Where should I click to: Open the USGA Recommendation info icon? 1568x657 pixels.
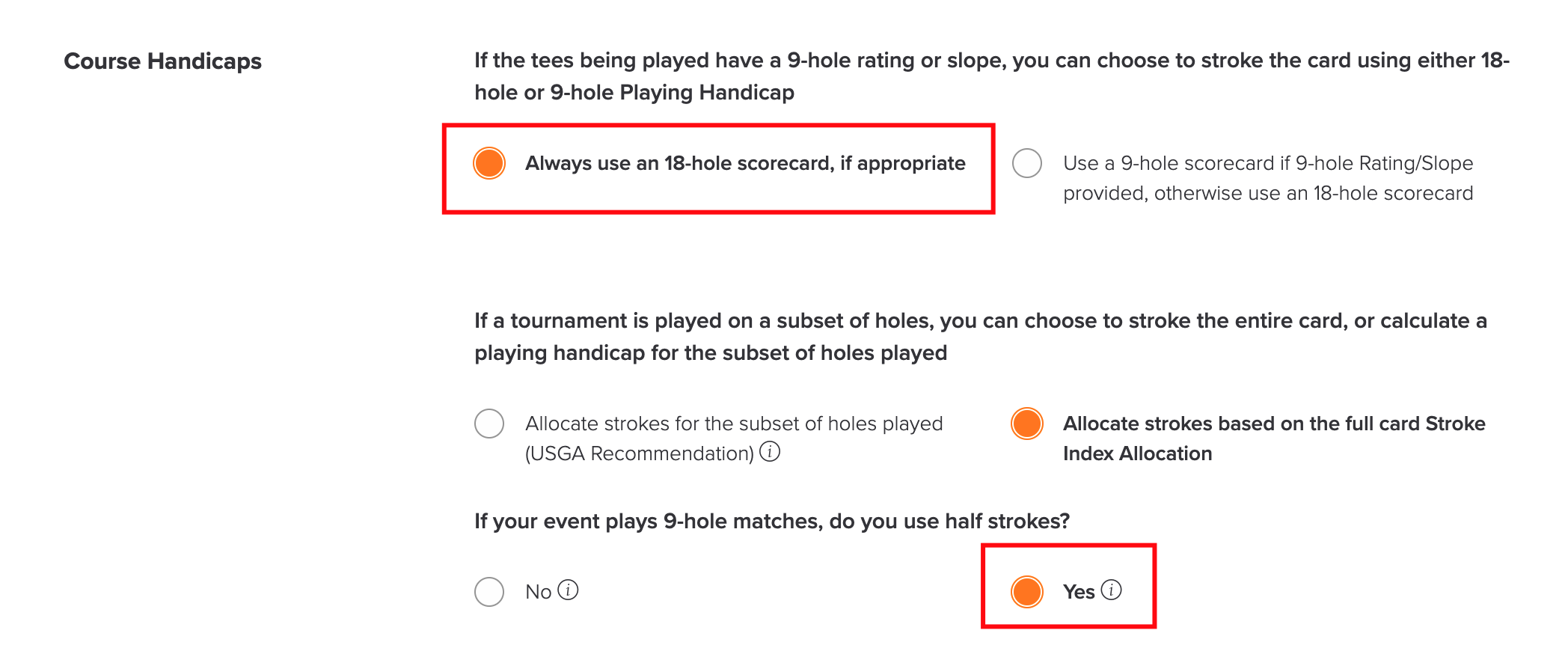pos(770,452)
